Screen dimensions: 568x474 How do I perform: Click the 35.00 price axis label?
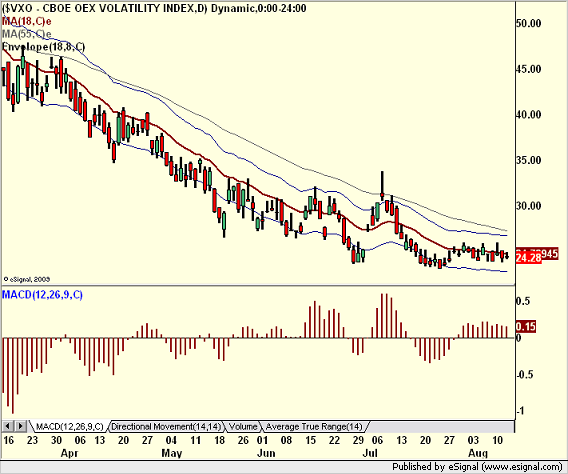coord(529,160)
